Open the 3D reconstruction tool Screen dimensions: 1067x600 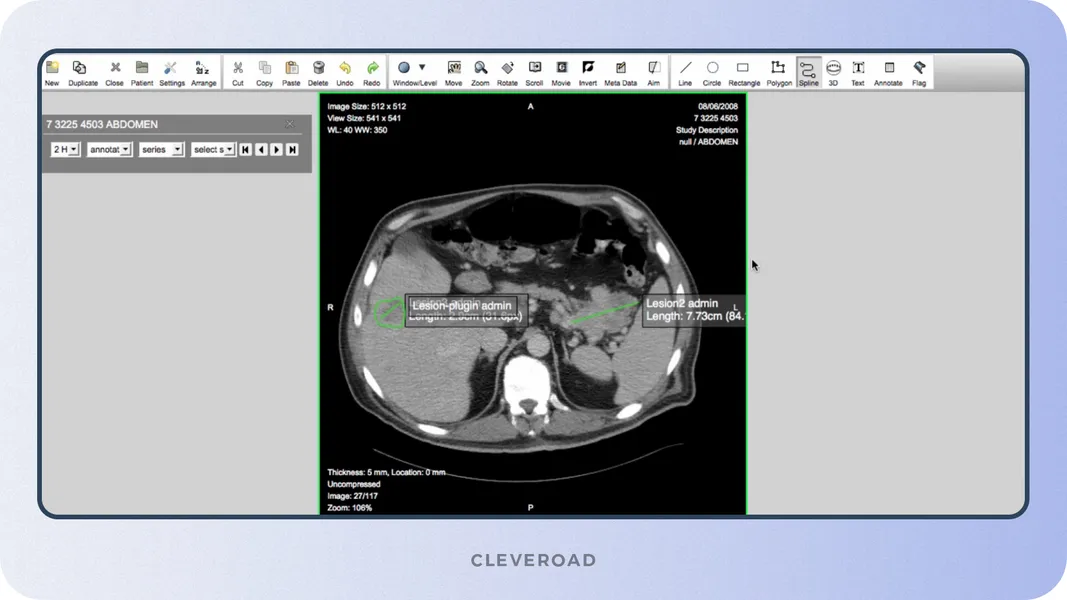pos(833,70)
